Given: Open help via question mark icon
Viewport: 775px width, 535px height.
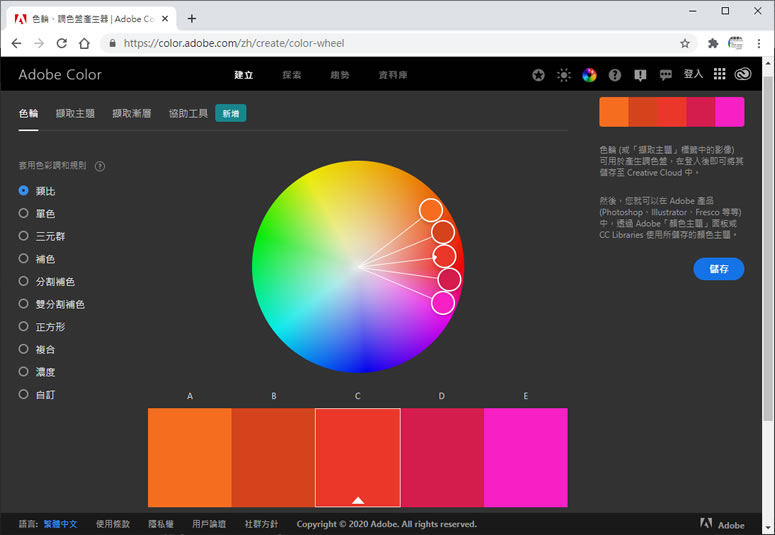Looking at the screenshot, I should [615, 75].
